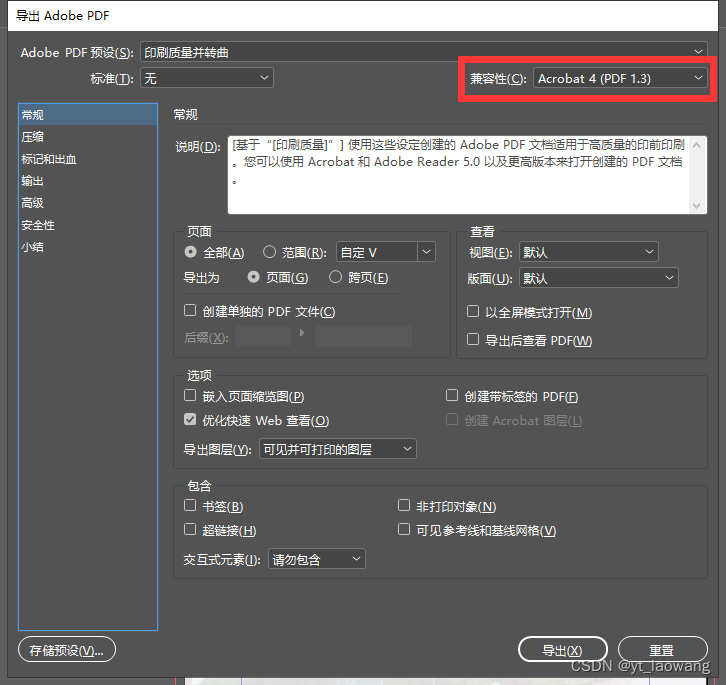Enable 超链接(H) checkbox

pyautogui.click(x=190, y=529)
